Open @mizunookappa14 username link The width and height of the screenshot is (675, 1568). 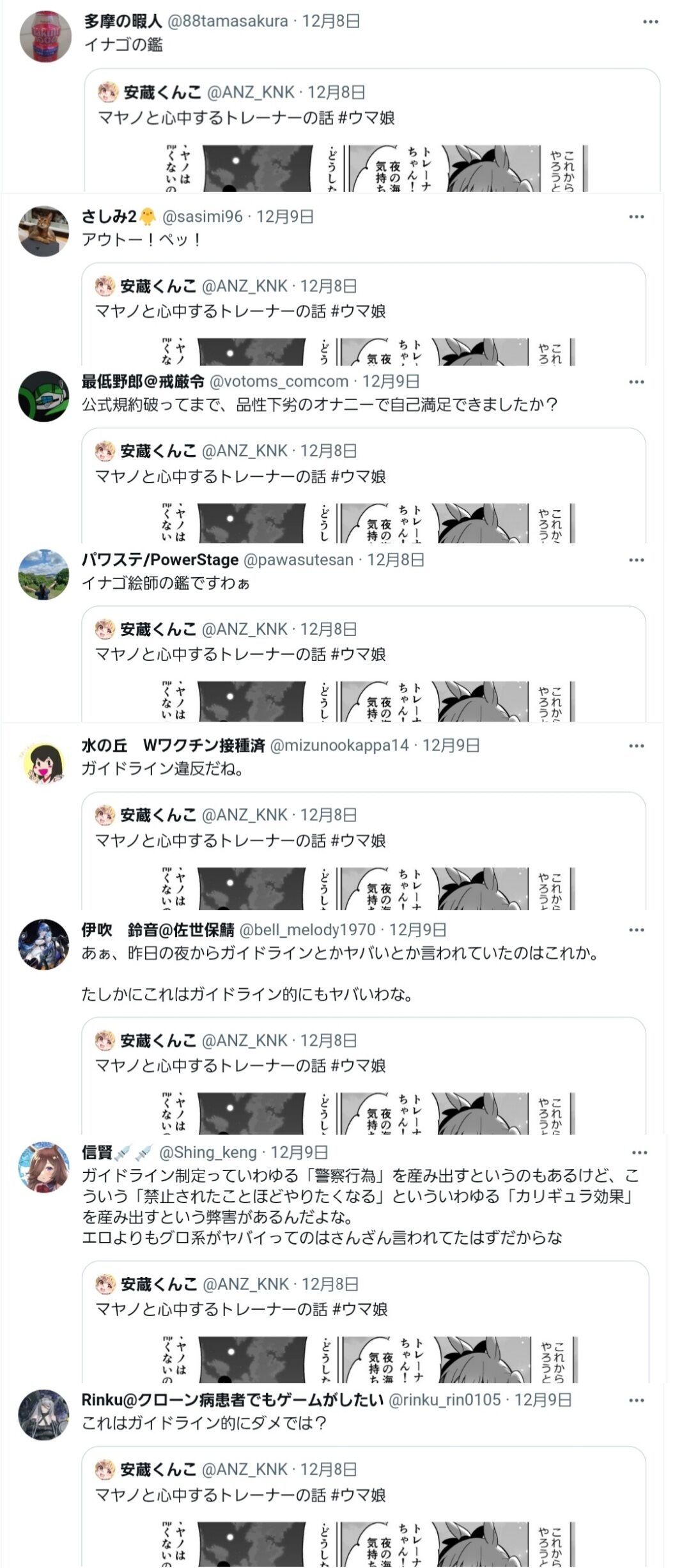(x=339, y=745)
